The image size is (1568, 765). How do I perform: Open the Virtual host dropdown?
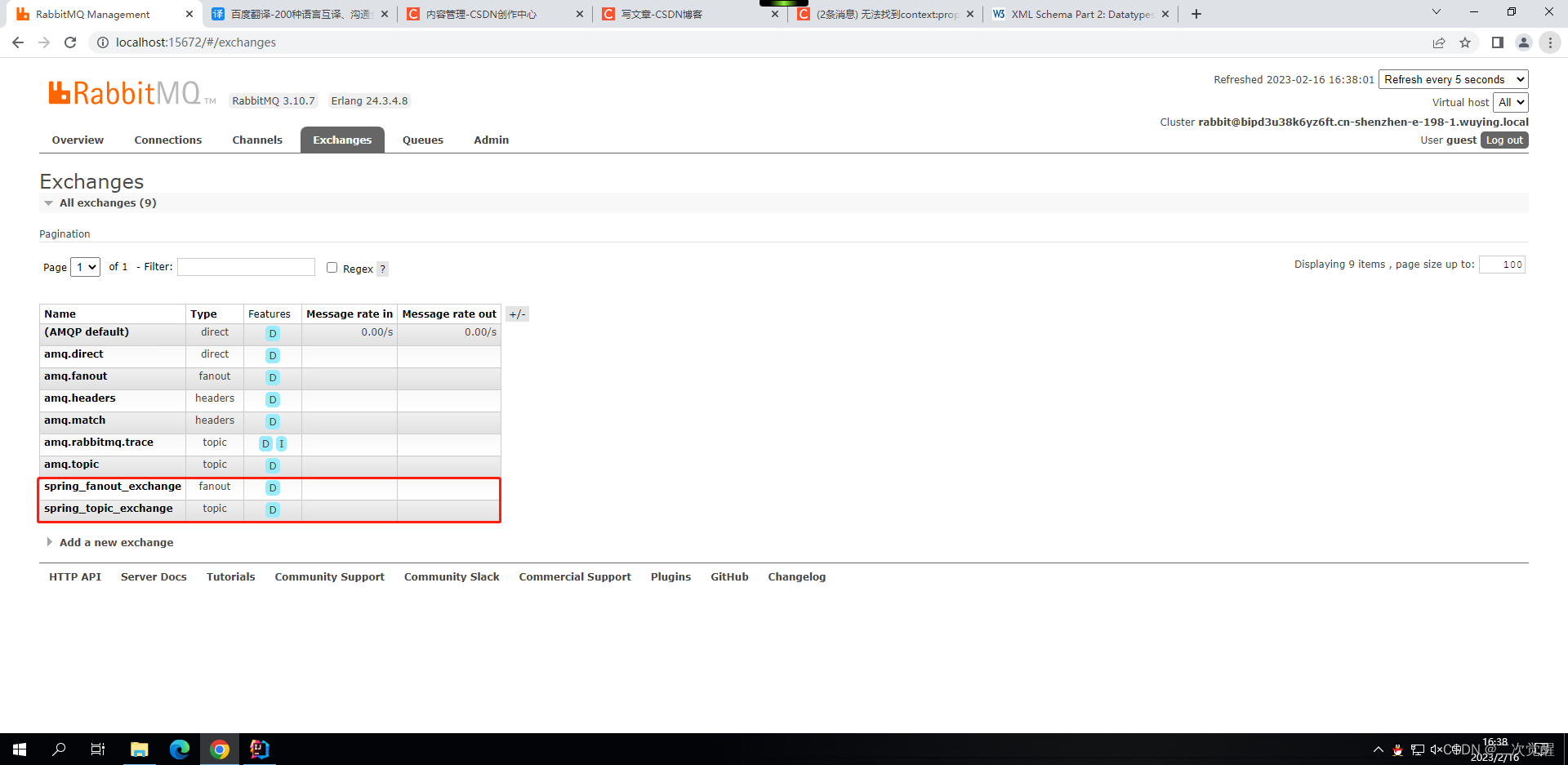tap(1511, 102)
